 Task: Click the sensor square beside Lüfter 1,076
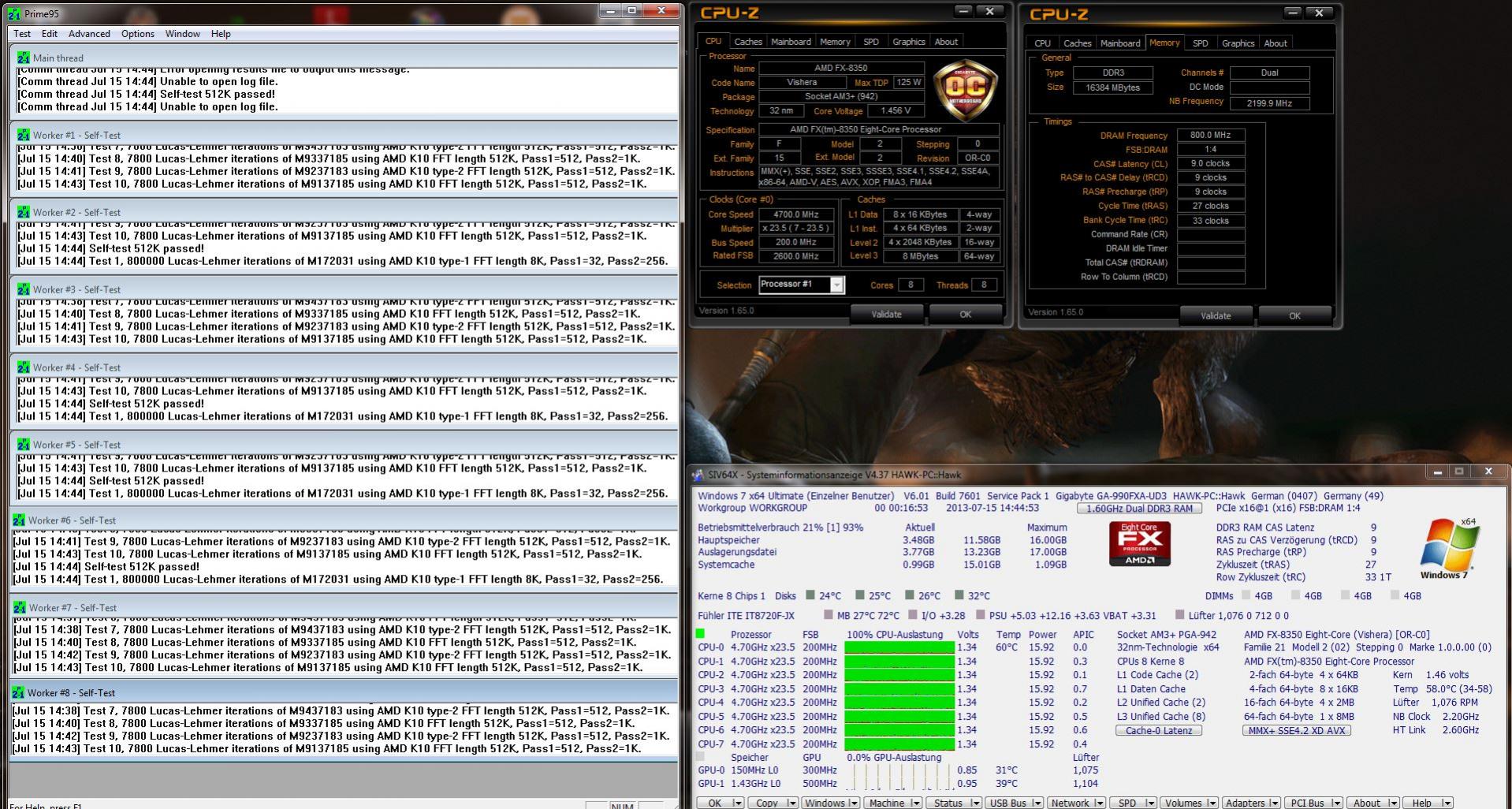tap(1179, 615)
